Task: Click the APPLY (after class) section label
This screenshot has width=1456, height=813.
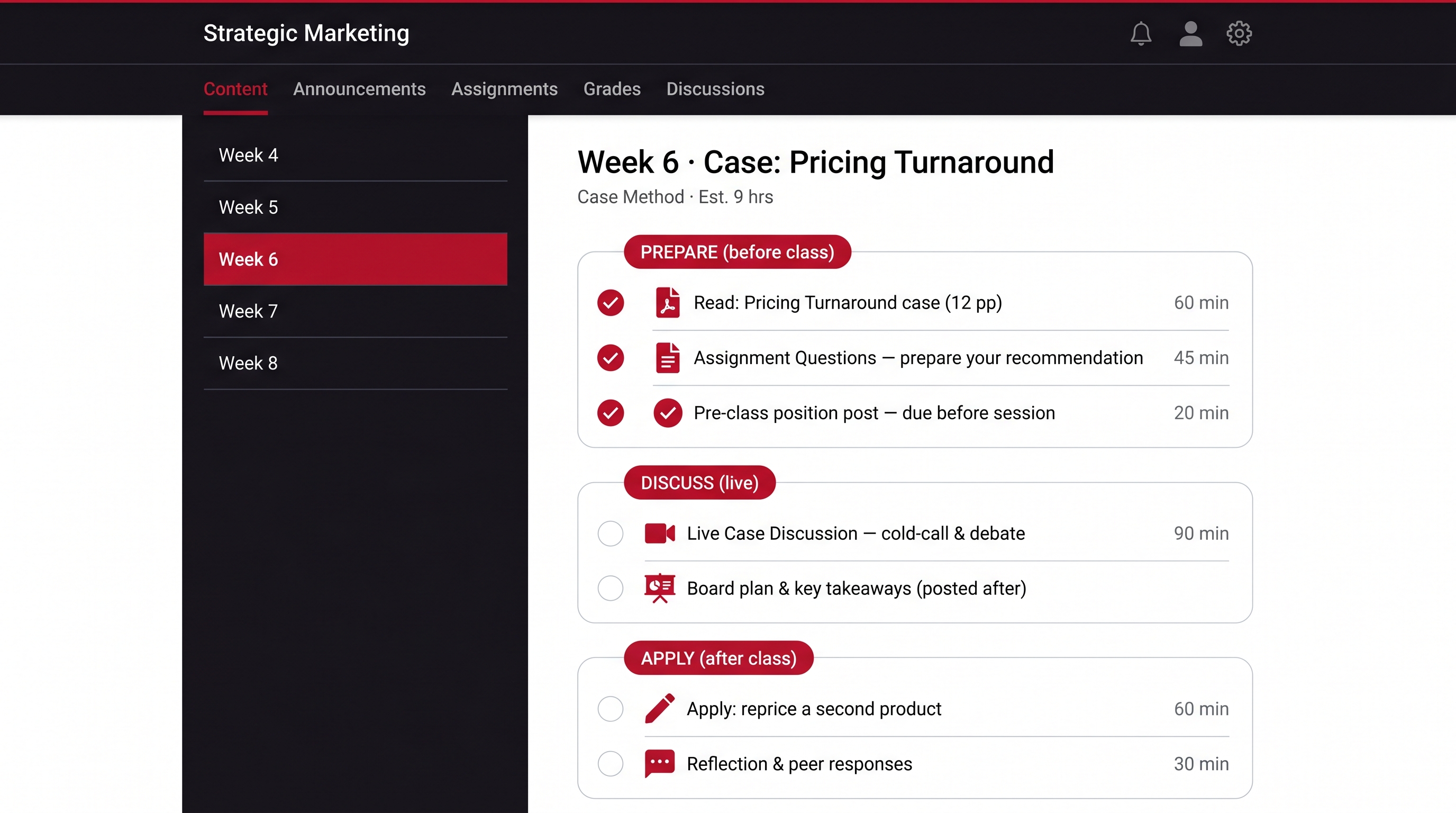Action: (718, 657)
